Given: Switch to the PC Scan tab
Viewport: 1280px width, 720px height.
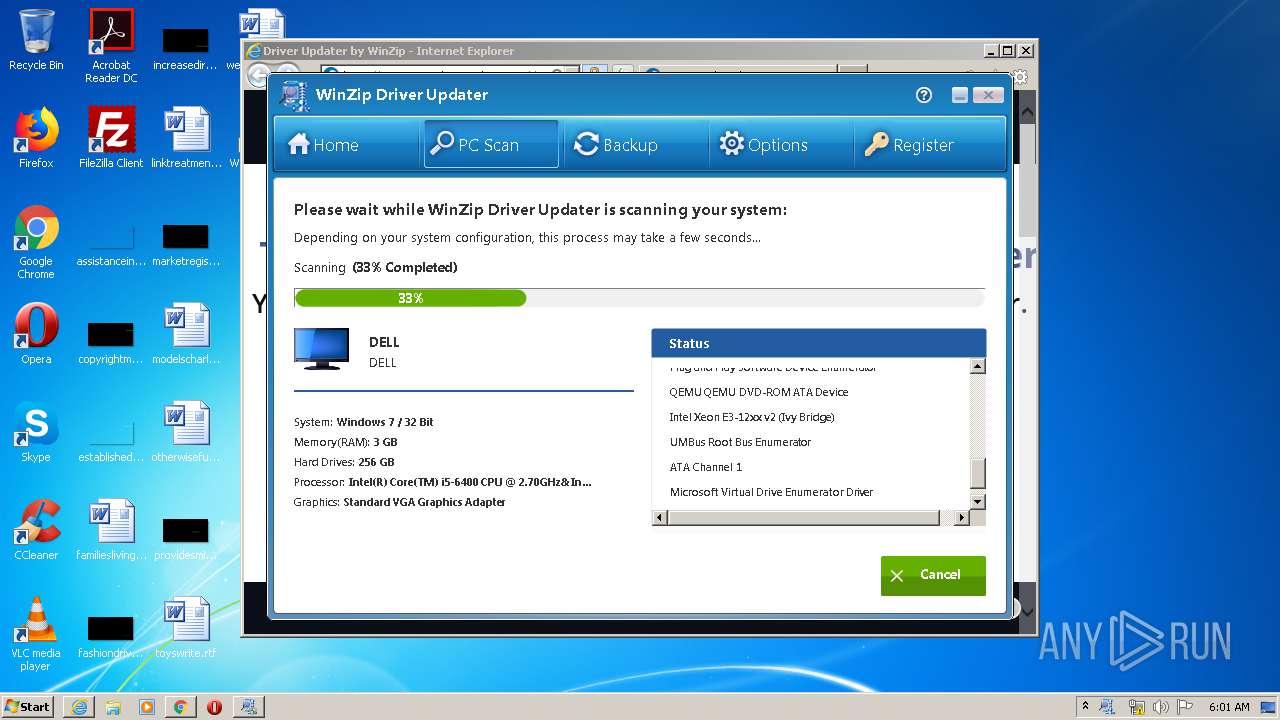Looking at the screenshot, I should click(491, 145).
